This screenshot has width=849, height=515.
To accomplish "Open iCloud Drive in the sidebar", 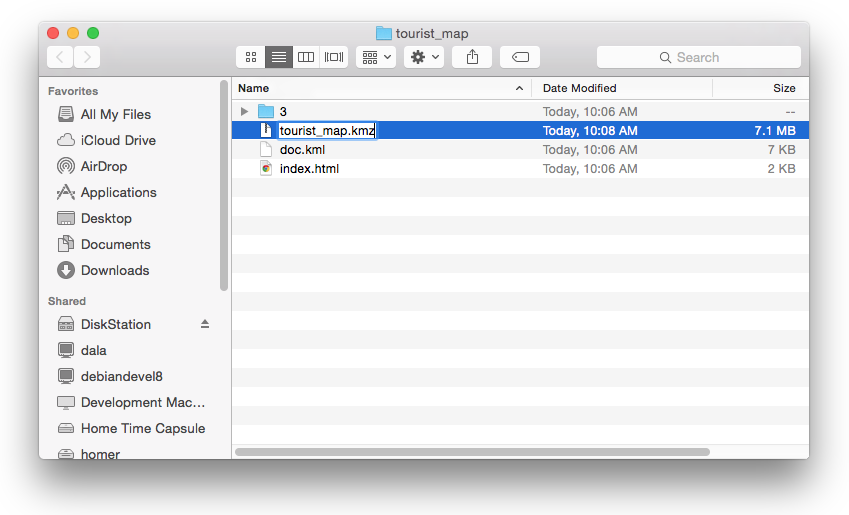I will pyautogui.click(x=117, y=140).
